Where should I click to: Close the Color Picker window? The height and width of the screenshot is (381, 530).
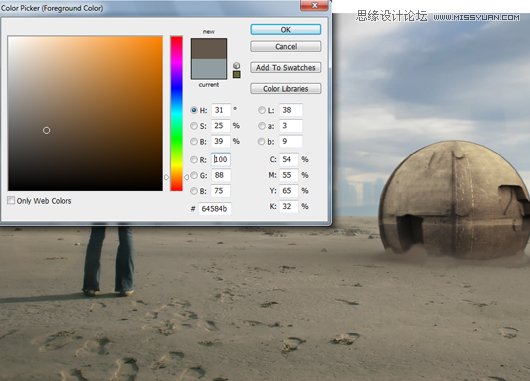coord(314,5)
